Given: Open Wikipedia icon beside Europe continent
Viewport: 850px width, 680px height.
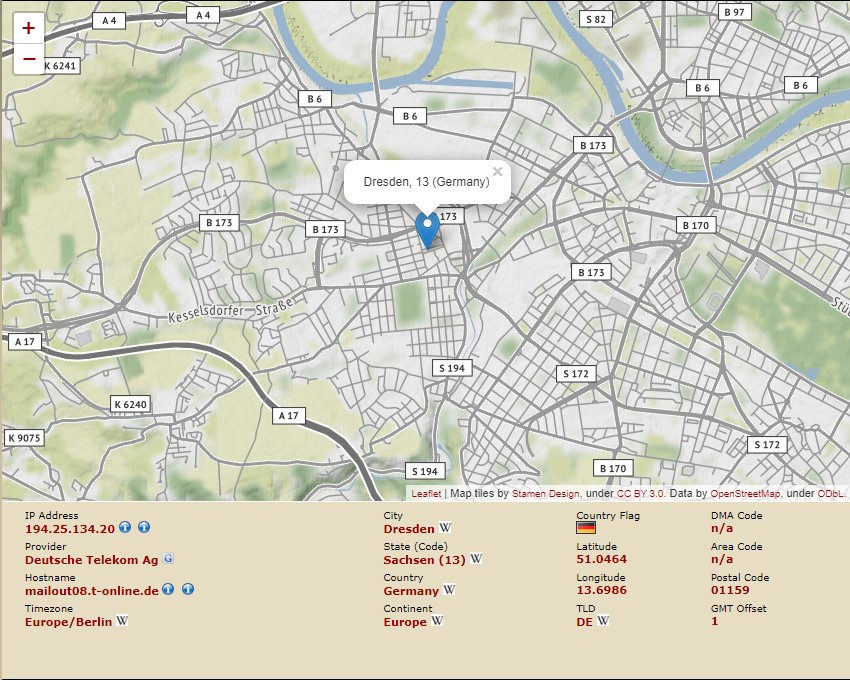Looking at the screenshot, I should [437, 621].
